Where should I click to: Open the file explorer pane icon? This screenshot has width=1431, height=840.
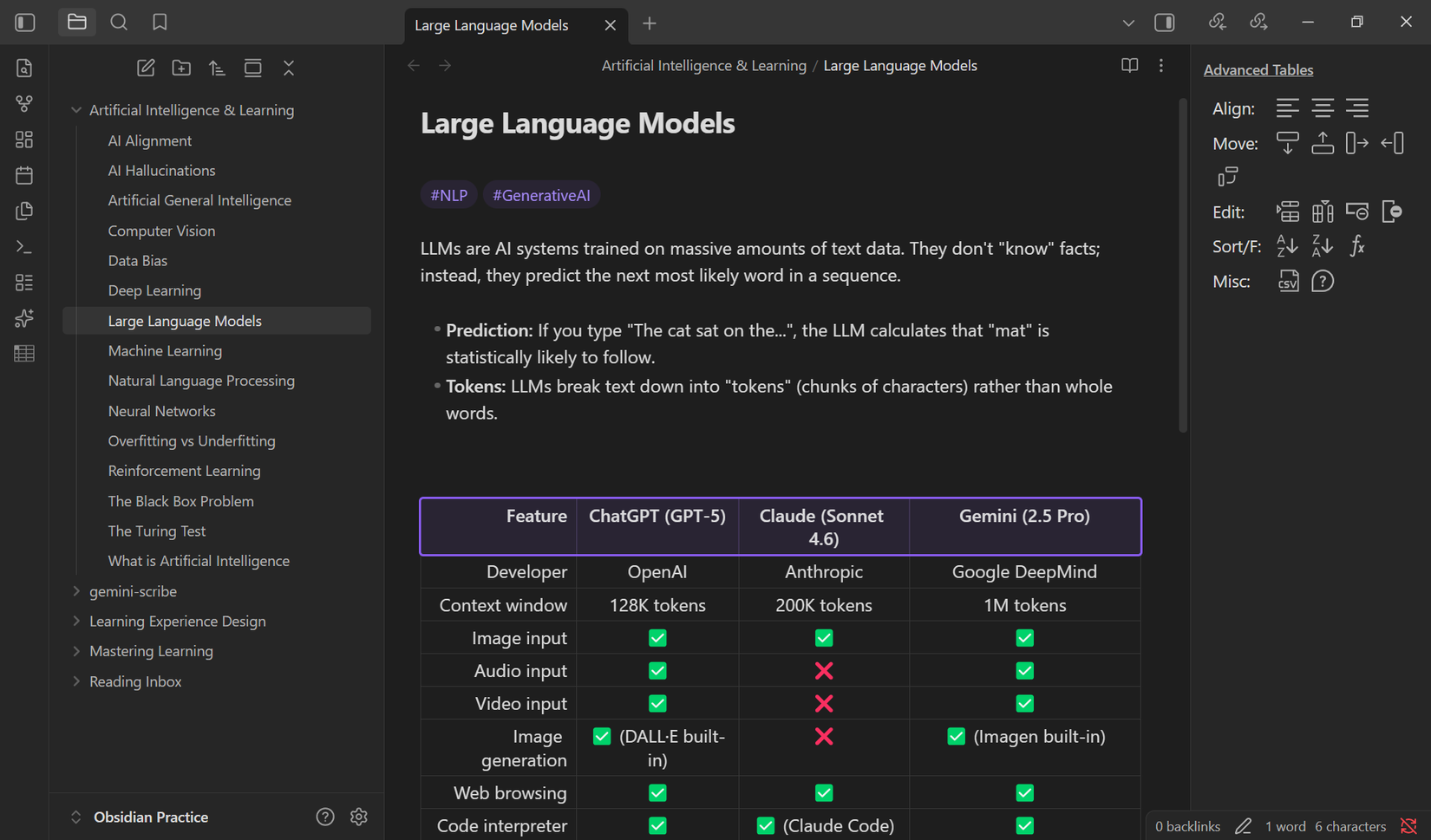tap(77, 23)
